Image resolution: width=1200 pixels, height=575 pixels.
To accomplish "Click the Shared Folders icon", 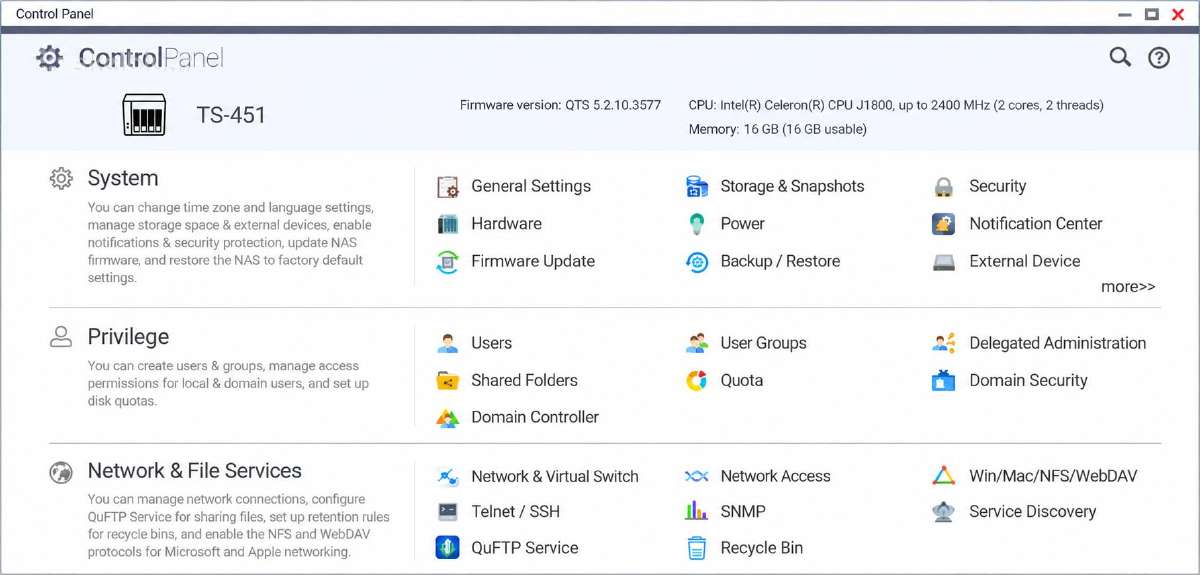I will 448,381.
